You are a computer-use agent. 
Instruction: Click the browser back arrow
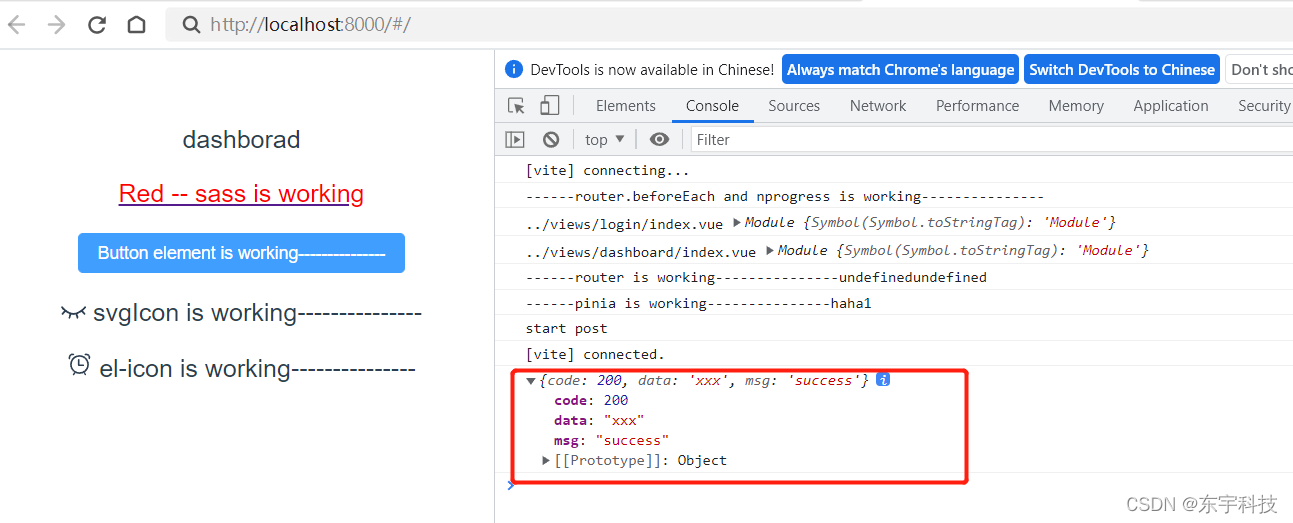[x=16, y=25]
